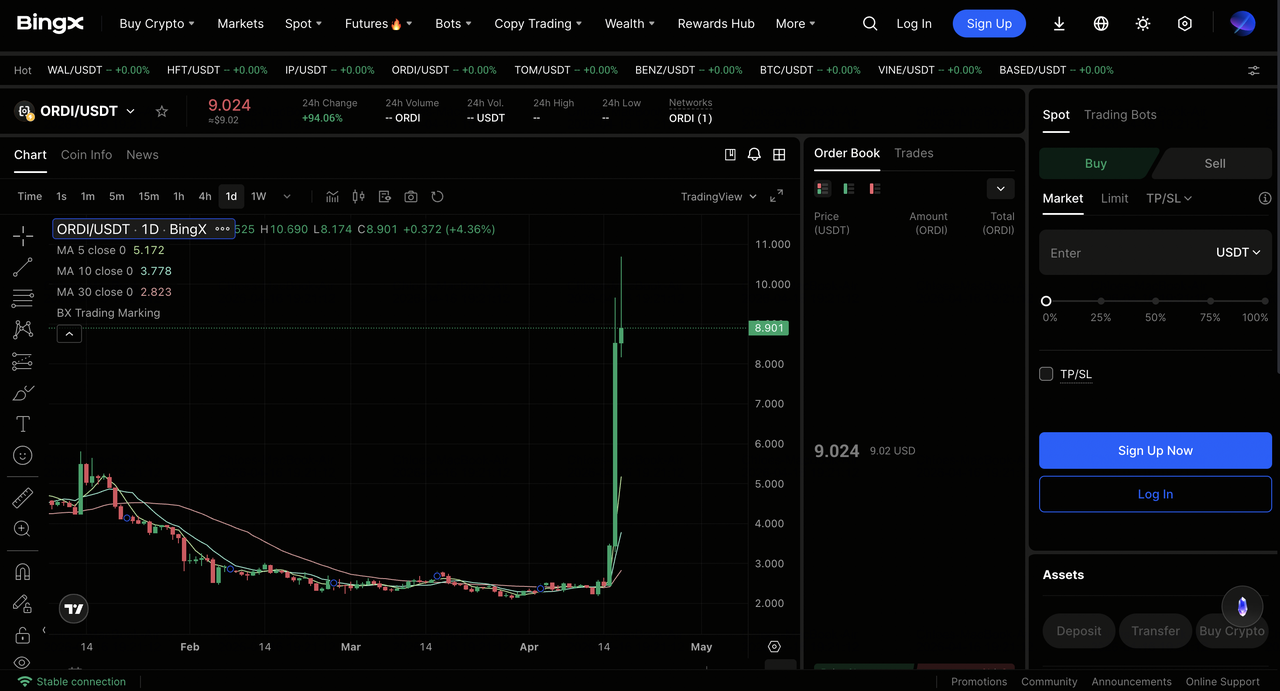
Task: Select the text tool in drawing sidebar
Action: click(x=22, y=424)
